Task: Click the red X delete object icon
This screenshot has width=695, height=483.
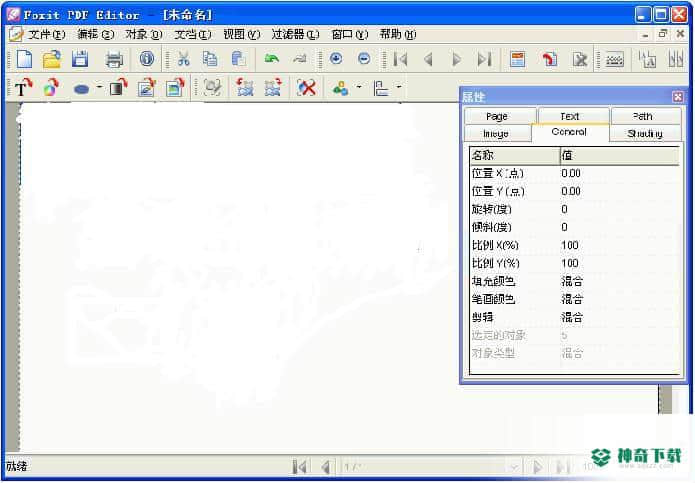Action: click(306, 87)
